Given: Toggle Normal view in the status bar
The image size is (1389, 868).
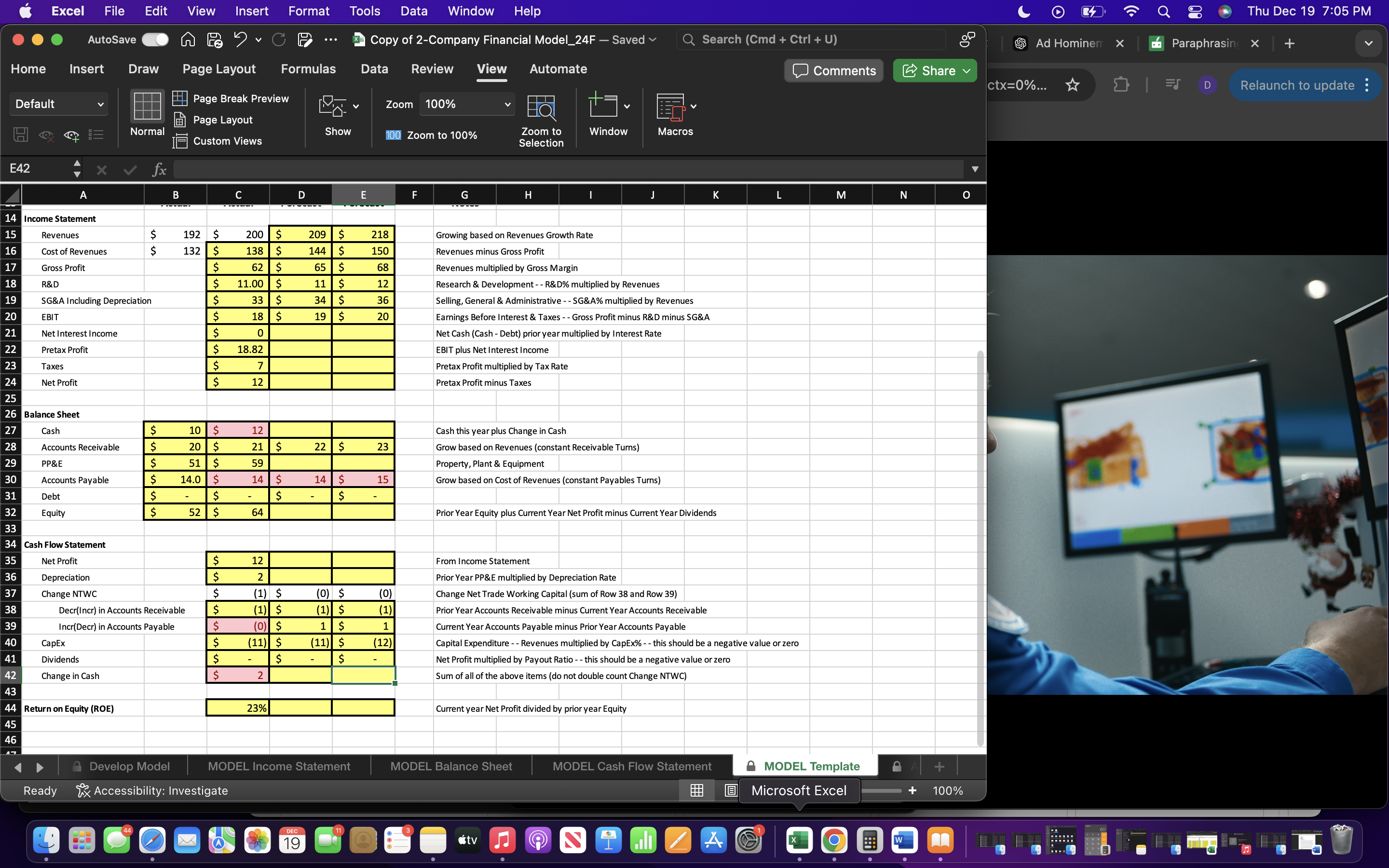Looking at the screenshot, I should click(696, 790).
